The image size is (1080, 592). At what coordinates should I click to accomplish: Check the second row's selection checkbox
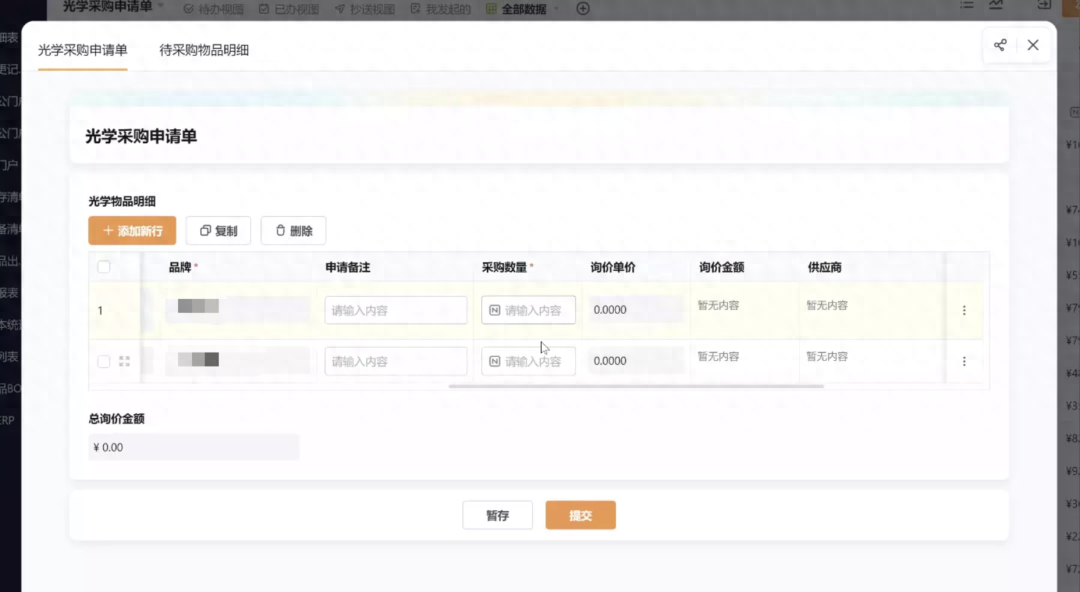[x=104, y=361]
